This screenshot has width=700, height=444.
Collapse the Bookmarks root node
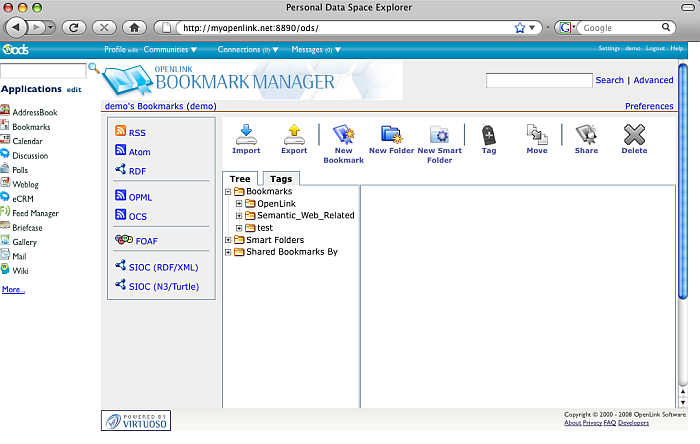(x=229, y=191)
